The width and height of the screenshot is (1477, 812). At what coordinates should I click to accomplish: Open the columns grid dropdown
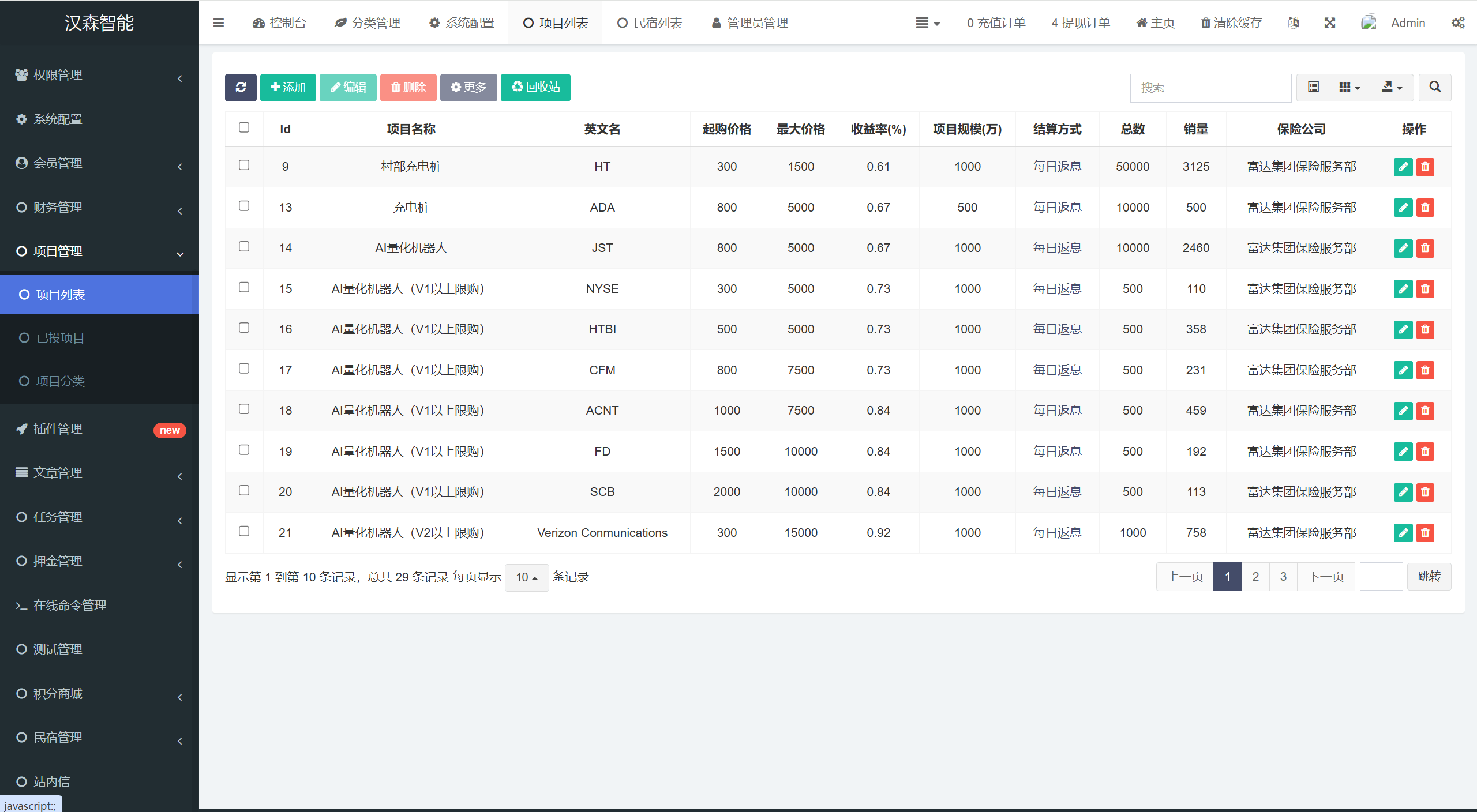click(1349, 87)
